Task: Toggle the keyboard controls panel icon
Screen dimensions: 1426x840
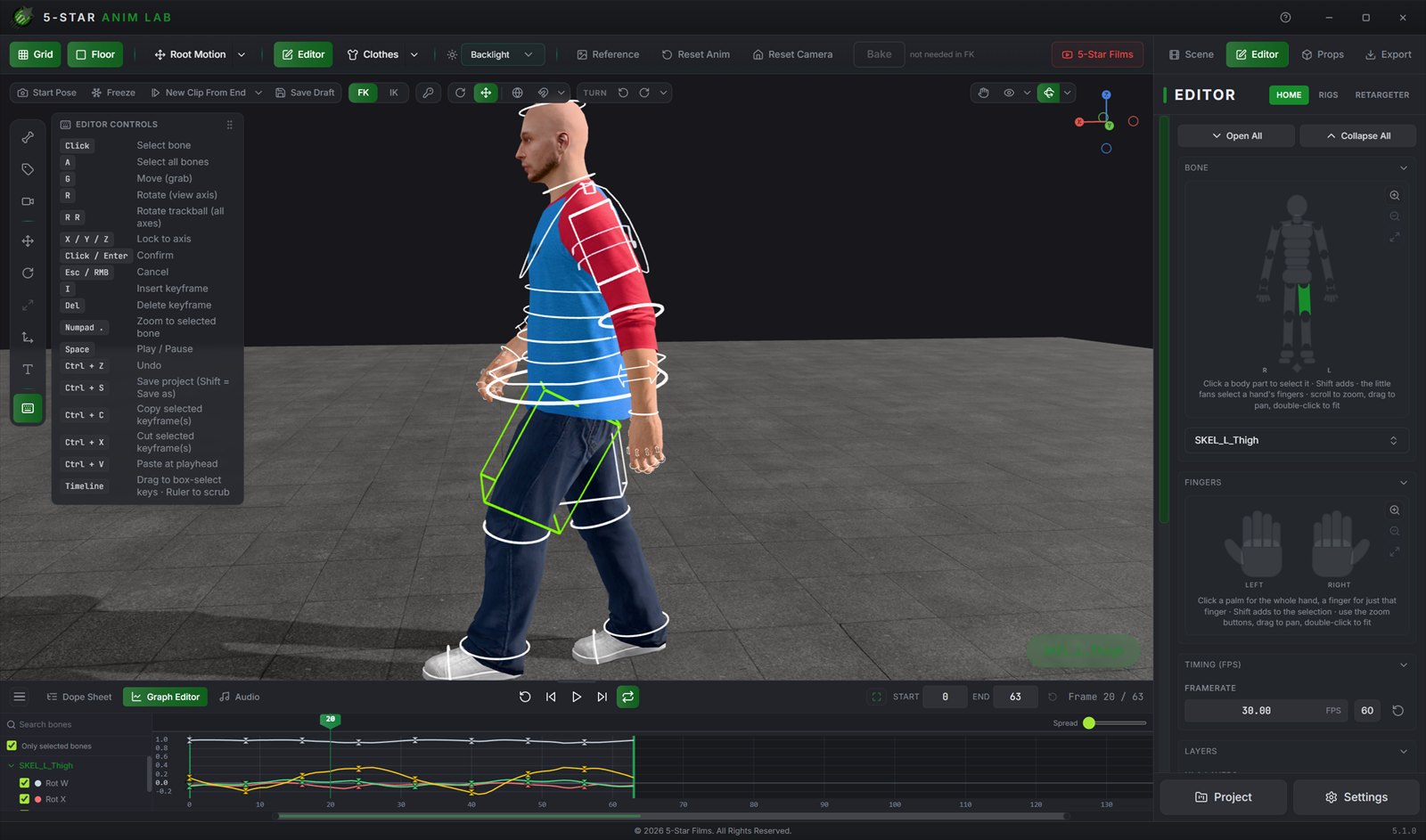Action: point(28,408)
